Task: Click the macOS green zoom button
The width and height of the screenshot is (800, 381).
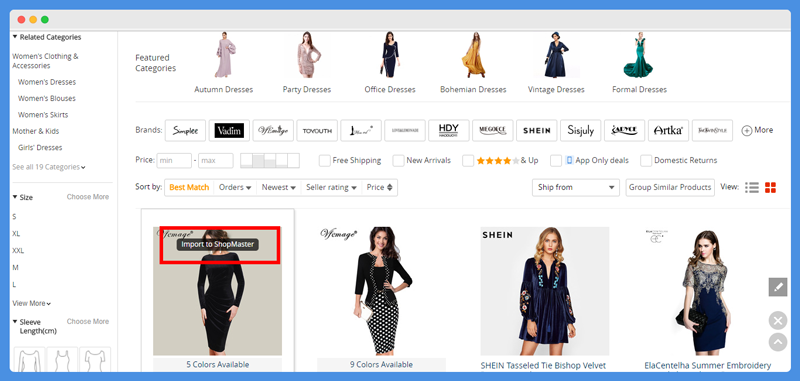Action: pyautogui.click(x=45, y=19)
